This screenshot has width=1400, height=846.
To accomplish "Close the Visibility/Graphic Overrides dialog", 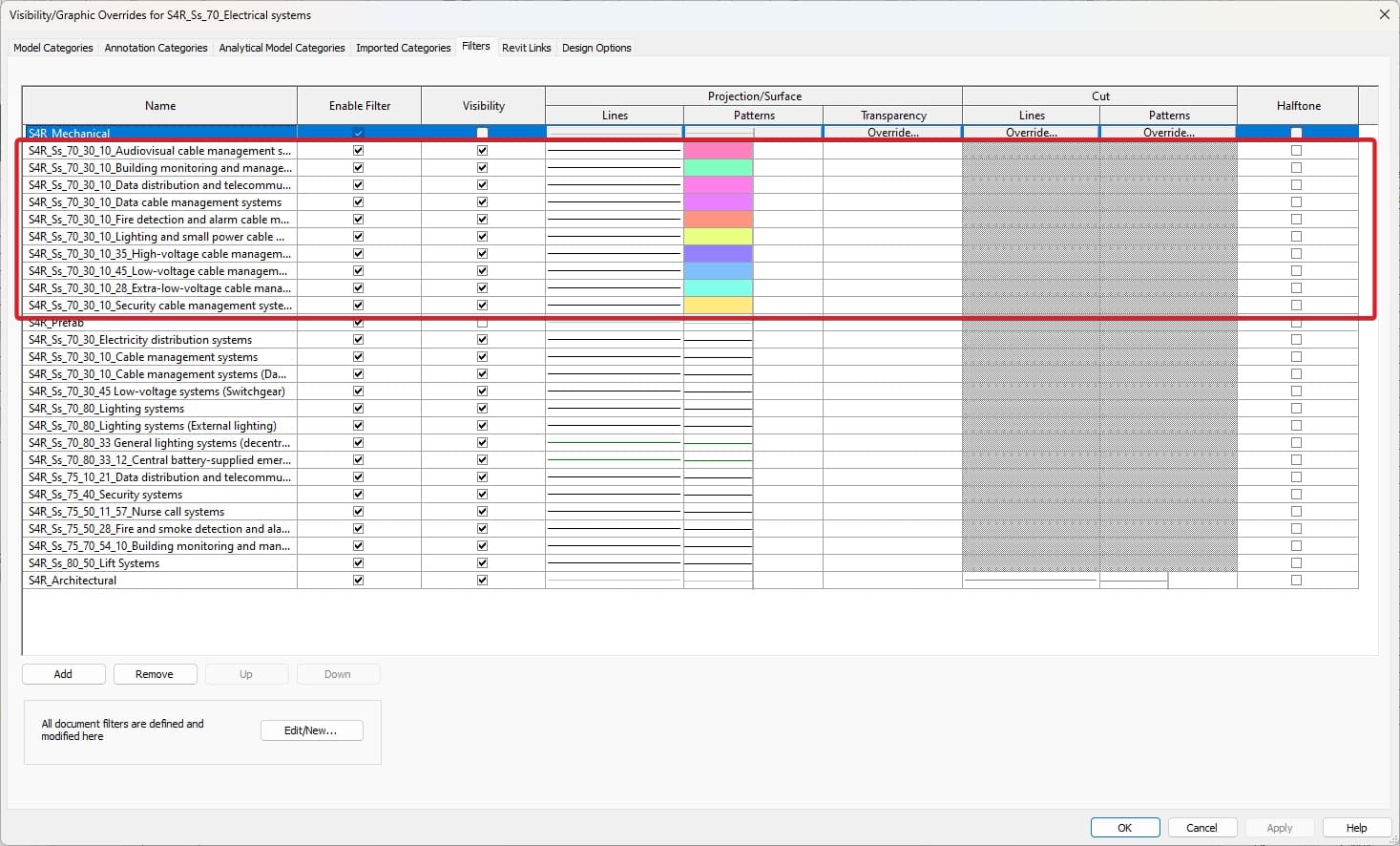I will click(1385, 14).
